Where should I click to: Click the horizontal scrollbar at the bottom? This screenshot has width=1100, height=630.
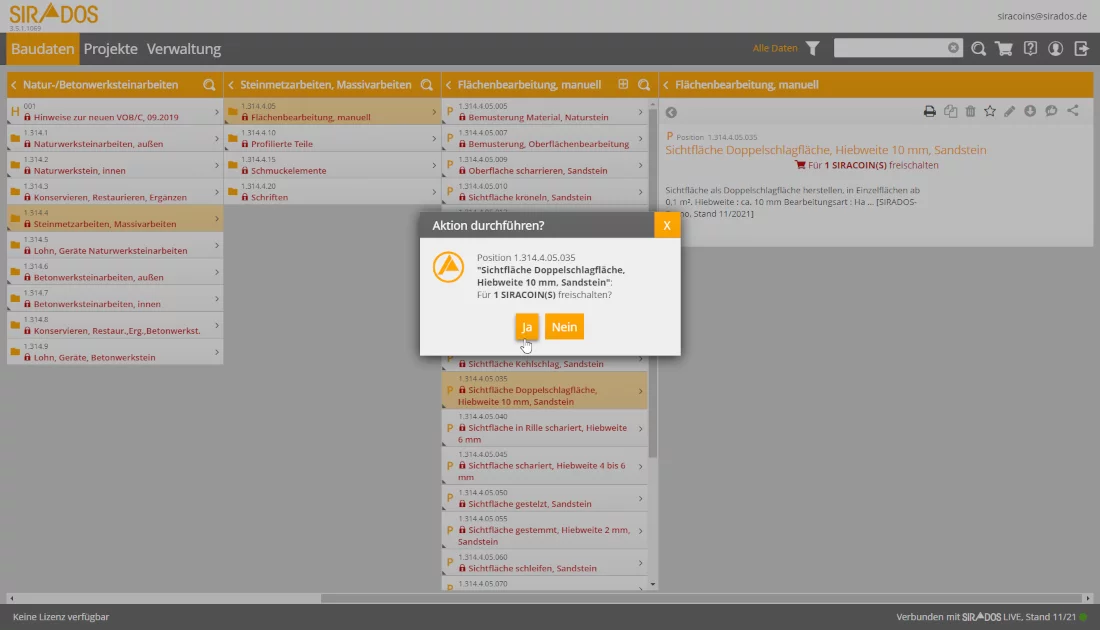(x=550, y=598)
